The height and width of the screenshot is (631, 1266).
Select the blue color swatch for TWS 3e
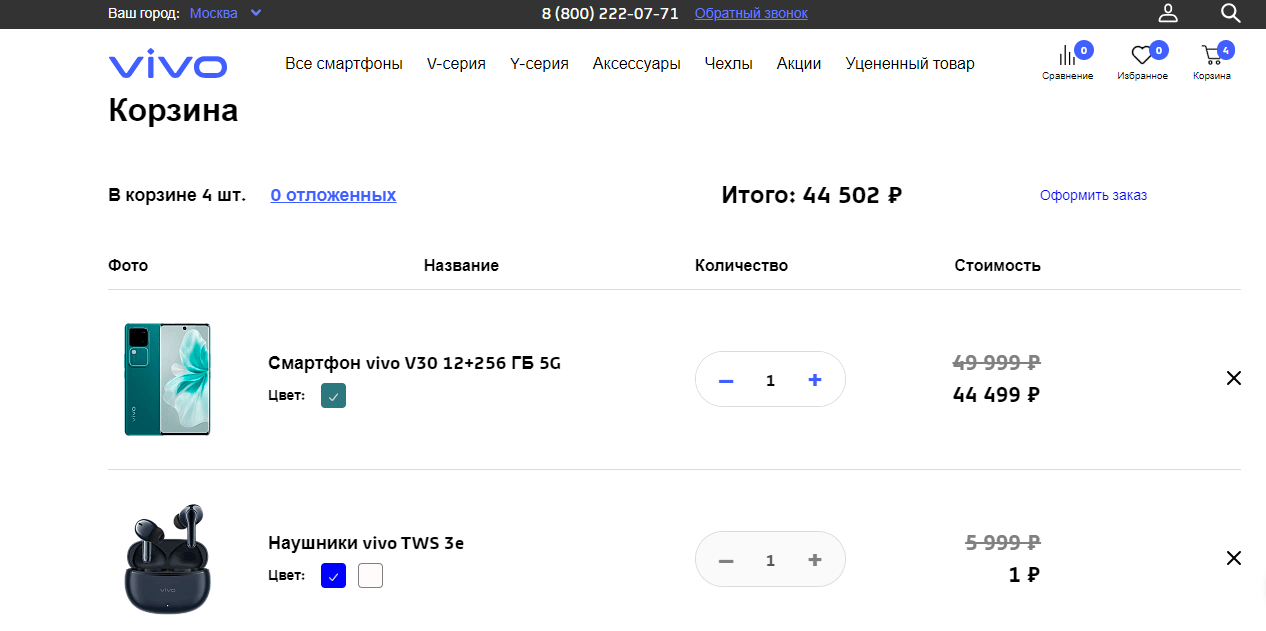[x=333, y=576]
